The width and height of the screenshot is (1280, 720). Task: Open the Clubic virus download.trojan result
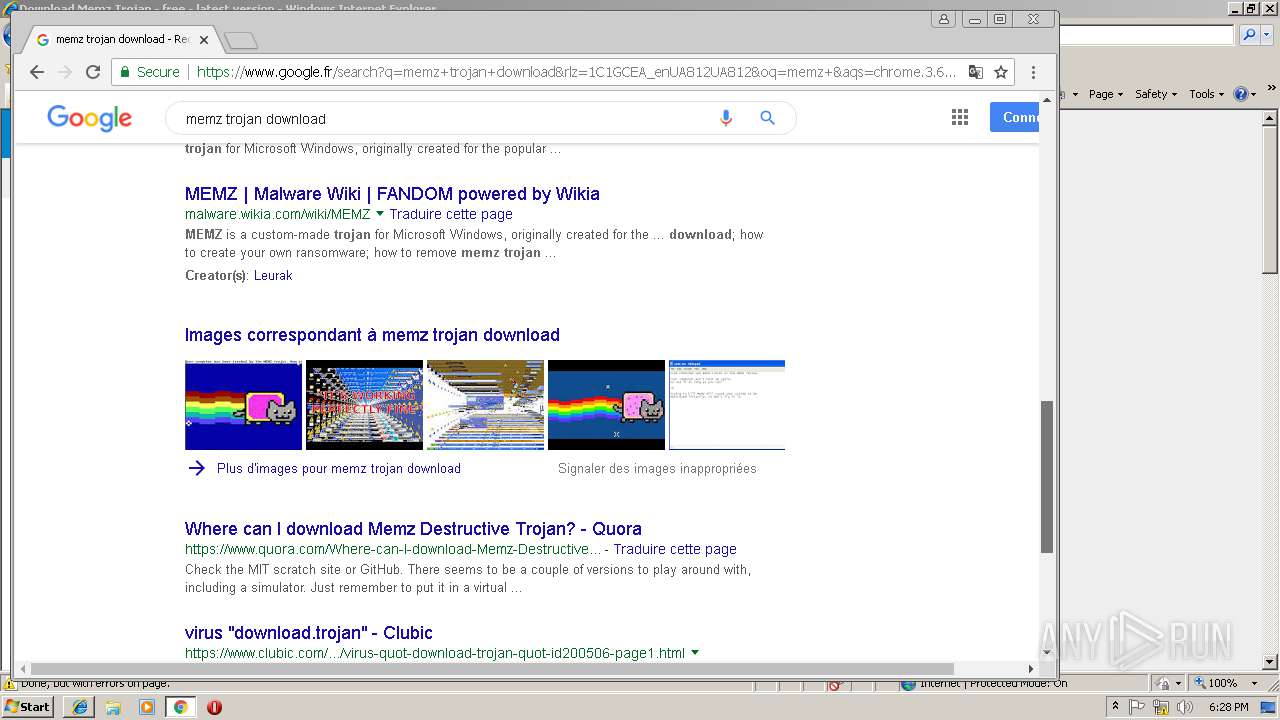click(309, 633)
